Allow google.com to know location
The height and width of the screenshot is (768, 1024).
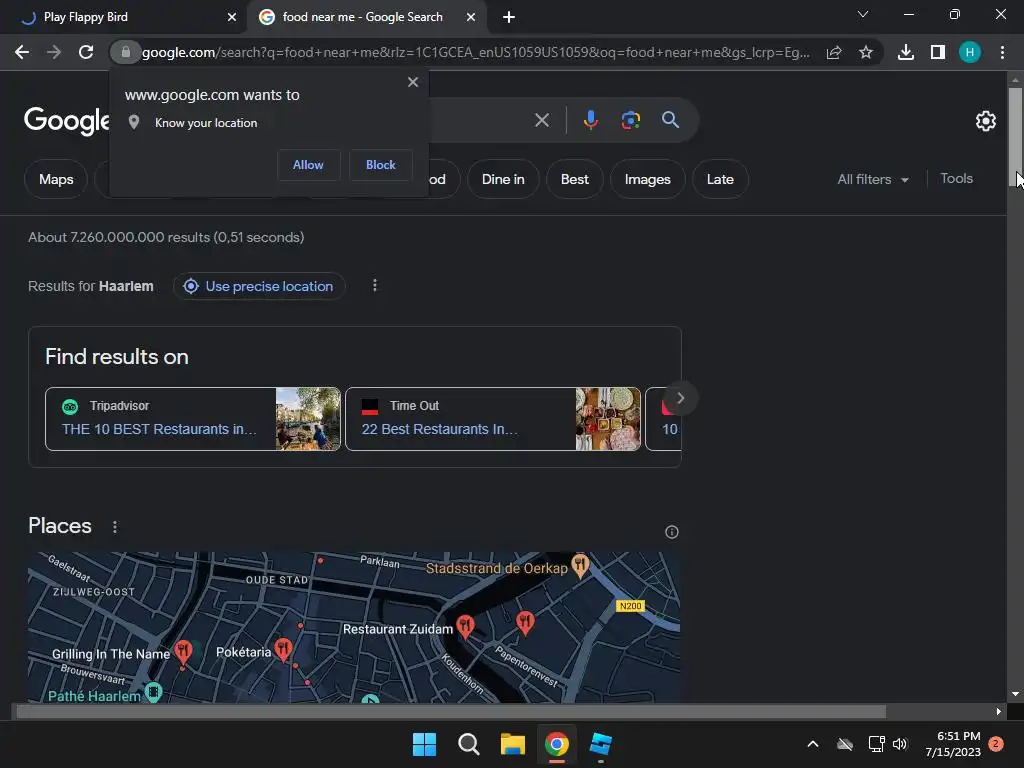308,165
